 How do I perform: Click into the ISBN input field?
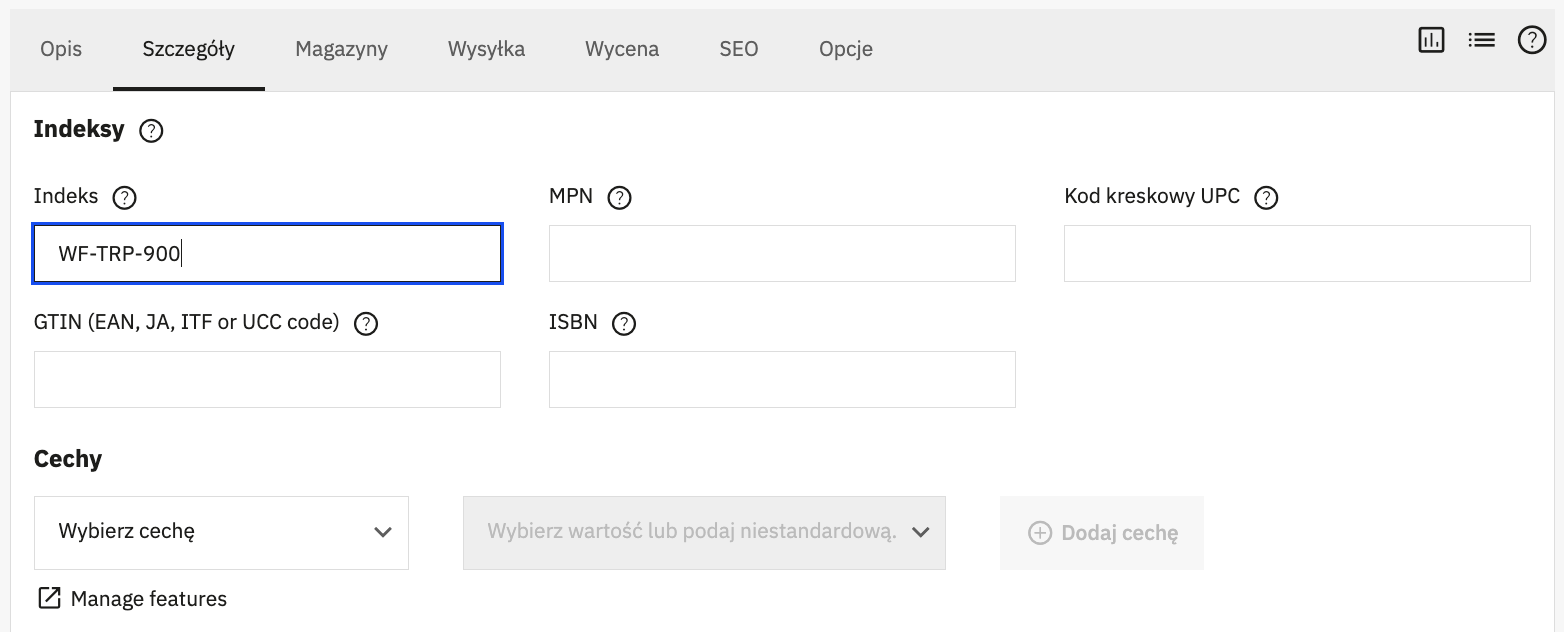tap(782, 379)
